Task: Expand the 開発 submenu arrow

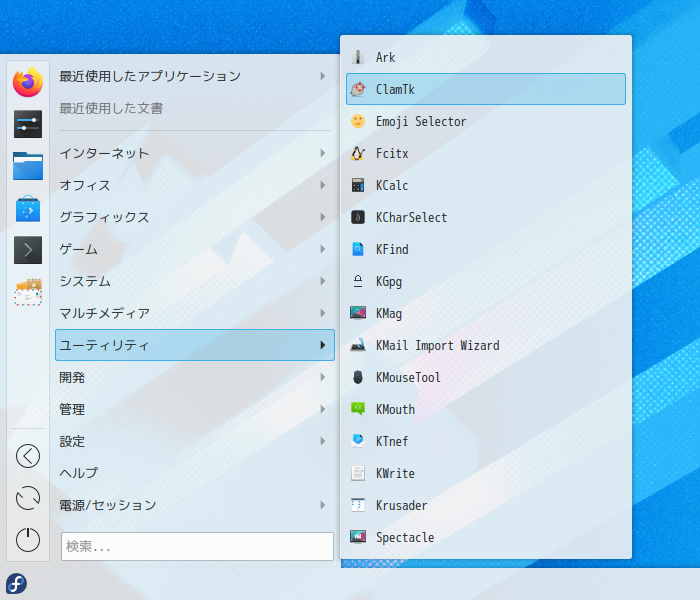Action: 323,377
